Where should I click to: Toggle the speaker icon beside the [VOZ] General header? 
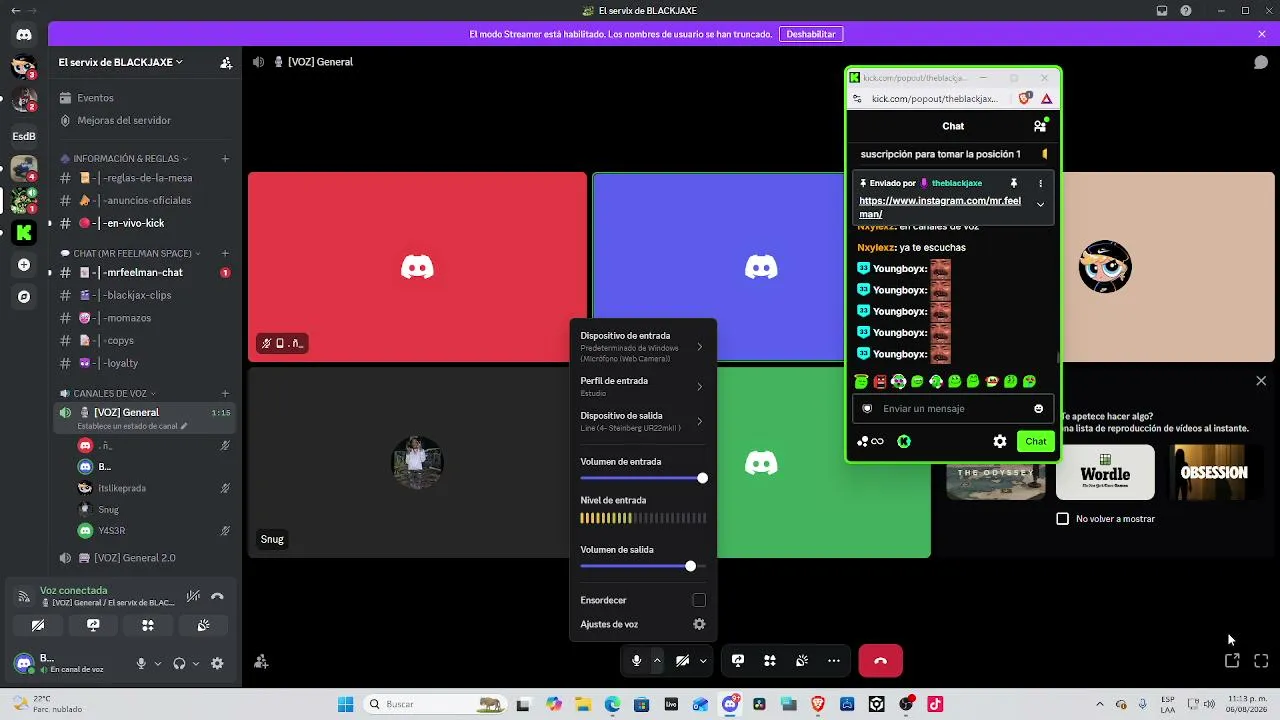pos(258,62)
